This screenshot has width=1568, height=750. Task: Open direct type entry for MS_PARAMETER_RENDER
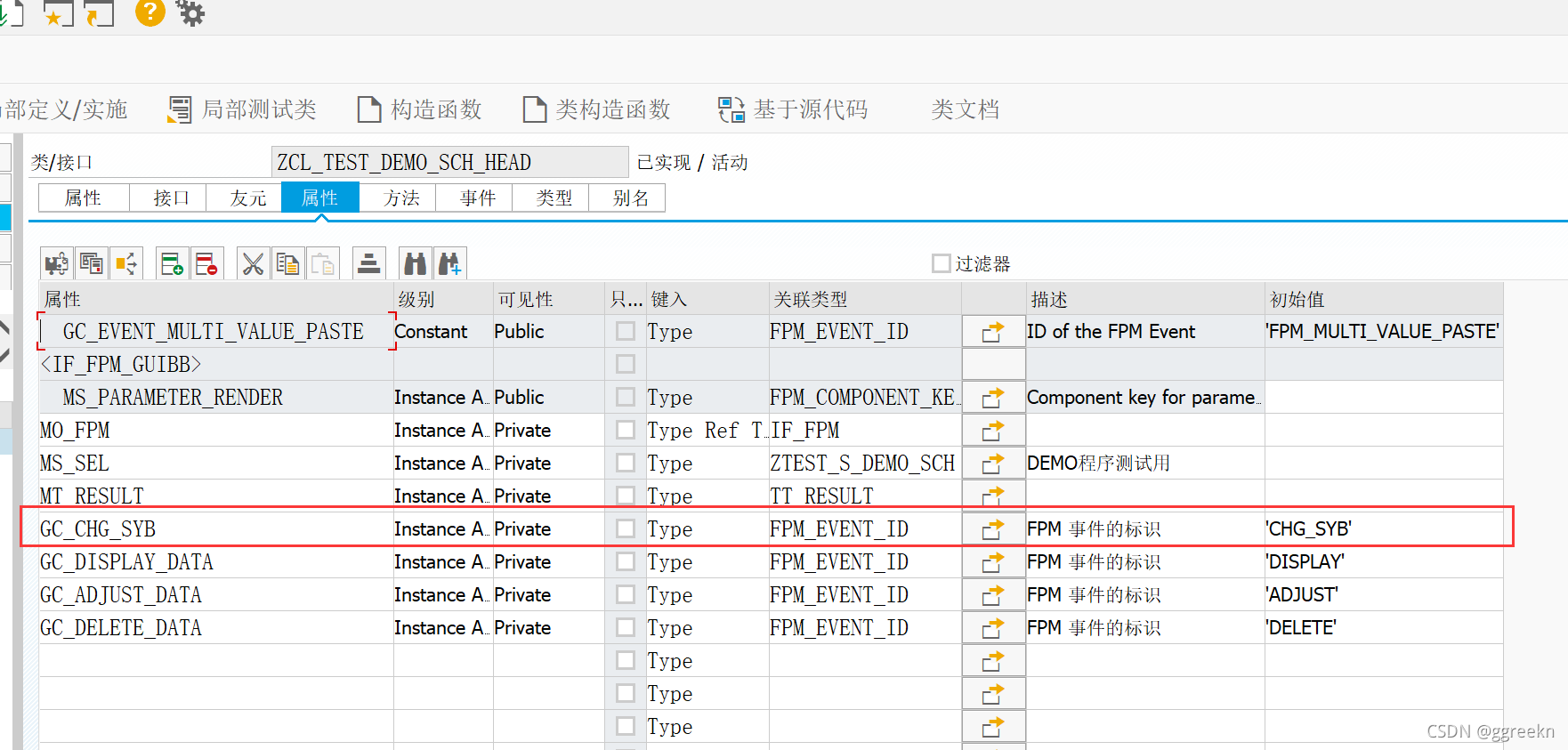[x=993, y=398]
